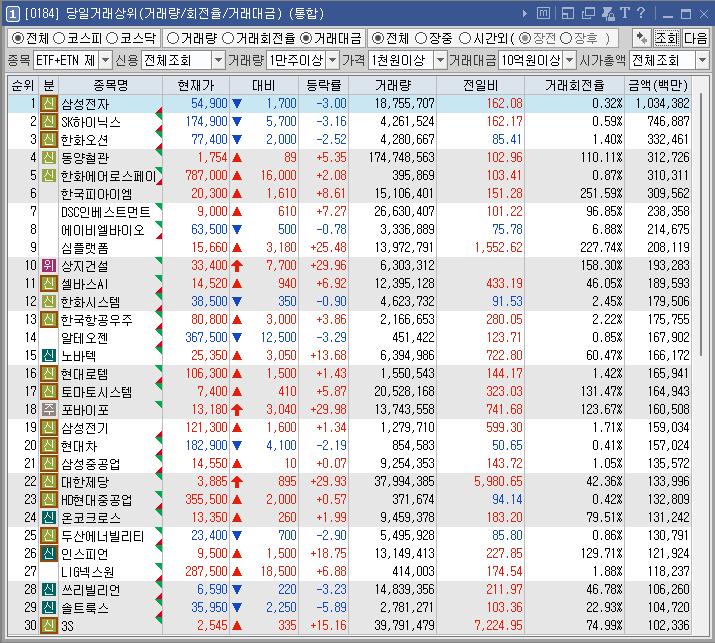
Task: Select the 장후 after-hours radio button
Action: pos(565,38)
